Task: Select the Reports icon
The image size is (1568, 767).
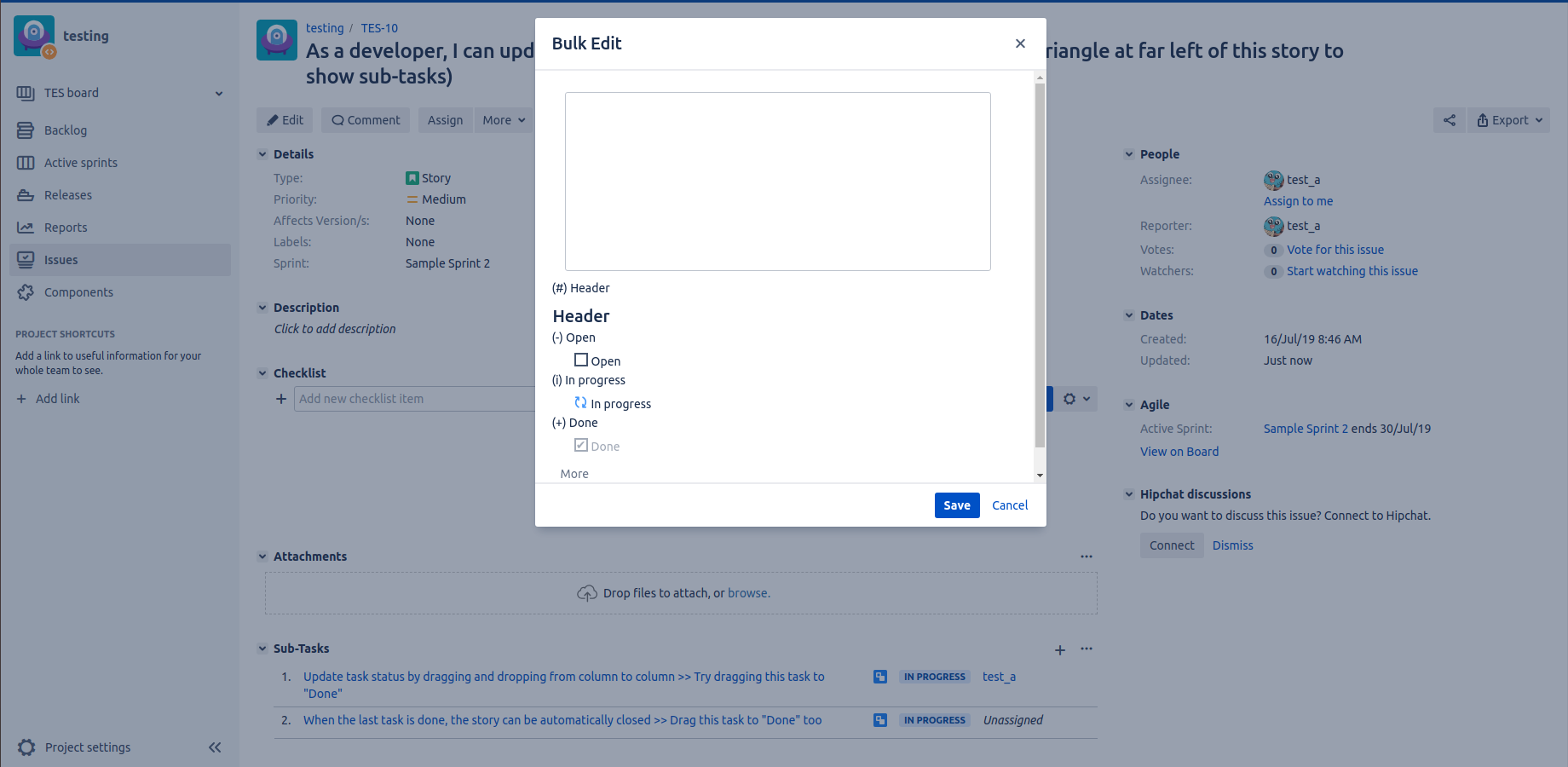Action: tap(26, 227)
